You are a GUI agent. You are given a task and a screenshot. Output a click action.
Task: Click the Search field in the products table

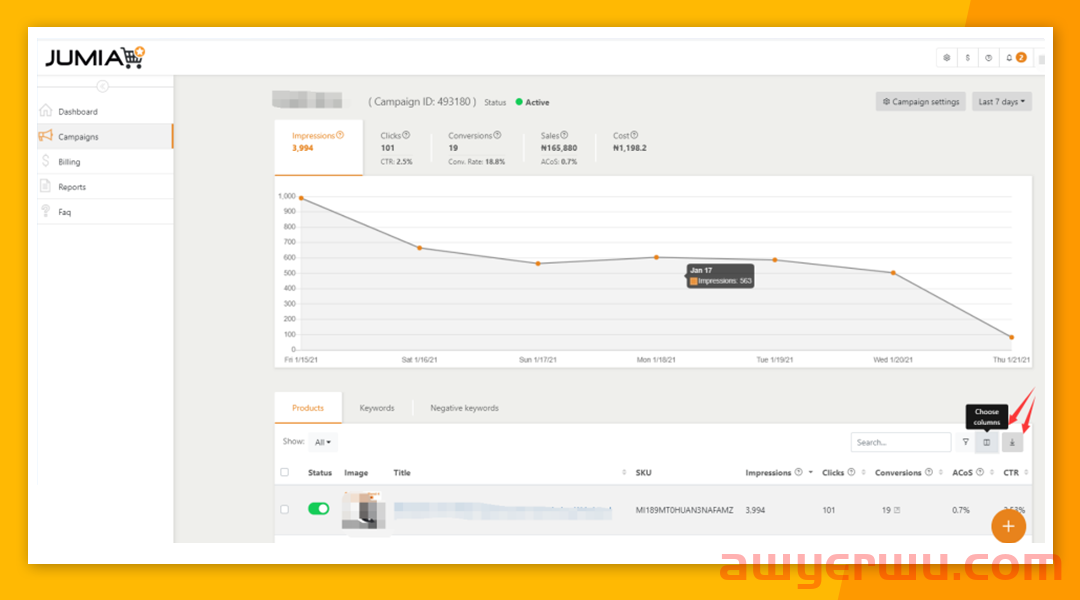(901, 442)
